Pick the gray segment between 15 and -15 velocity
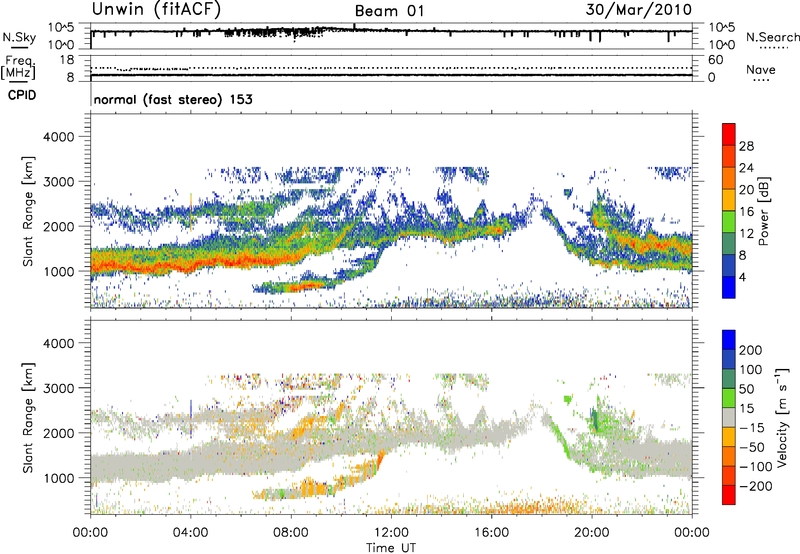Screen dimensions: 800x554 click(x=729, y=417)
